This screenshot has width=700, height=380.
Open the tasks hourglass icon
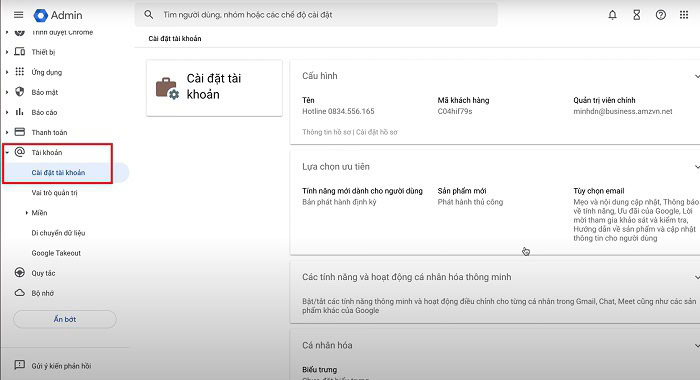pyautogui.click(x=637, y=15)
